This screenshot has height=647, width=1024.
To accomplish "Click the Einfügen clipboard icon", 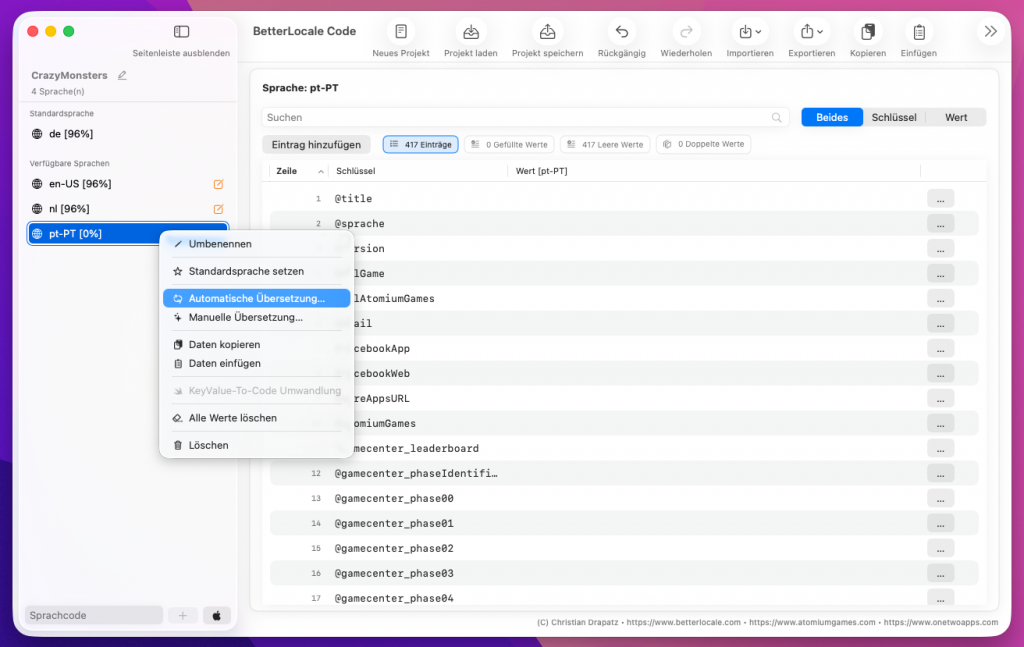I will (x=918, y=32).
